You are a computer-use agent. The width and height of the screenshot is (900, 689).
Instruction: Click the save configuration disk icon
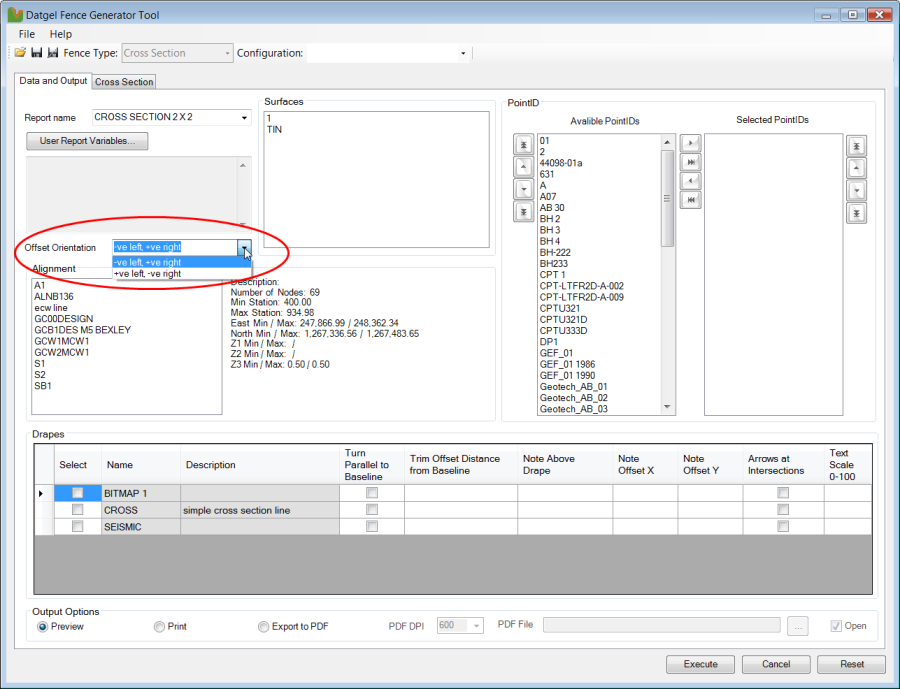point(37,53)
